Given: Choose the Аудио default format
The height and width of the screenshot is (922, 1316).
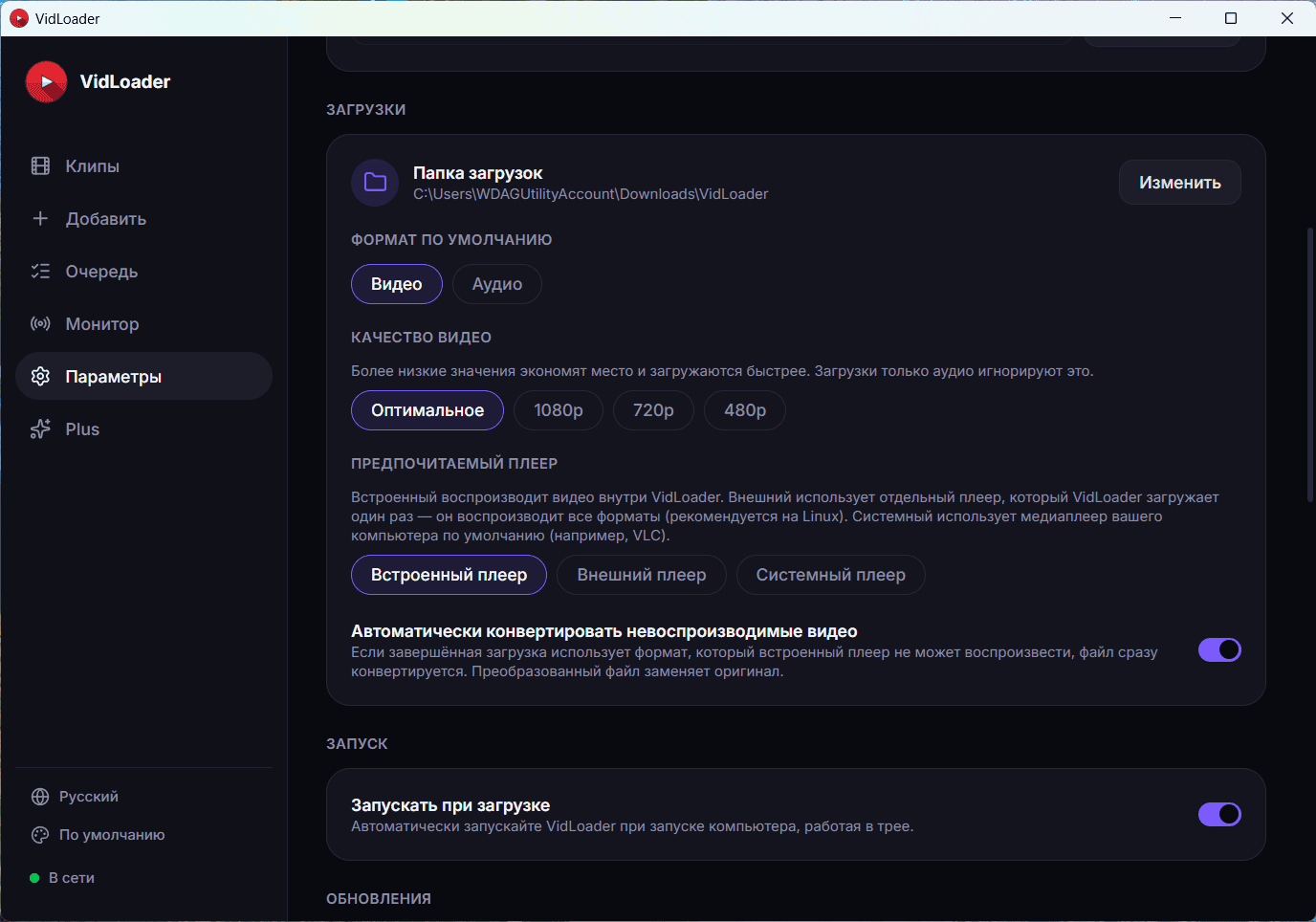Looking at the screenshot, I should 497,284.
